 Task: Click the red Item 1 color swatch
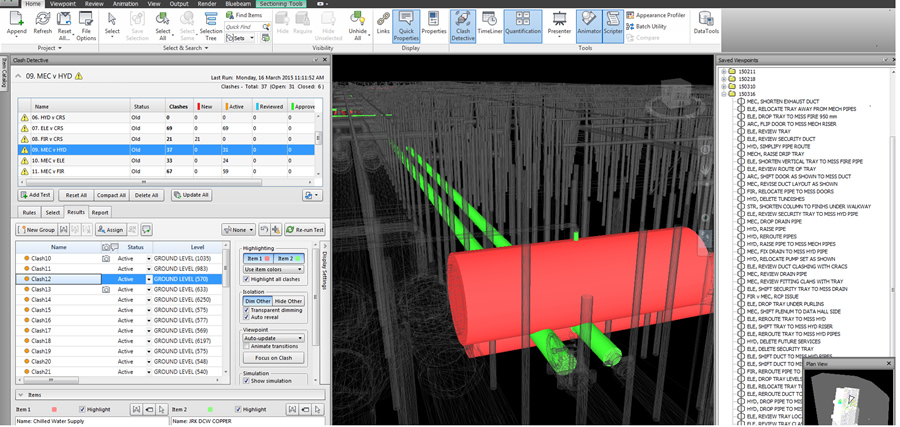(x=267, y=258)
